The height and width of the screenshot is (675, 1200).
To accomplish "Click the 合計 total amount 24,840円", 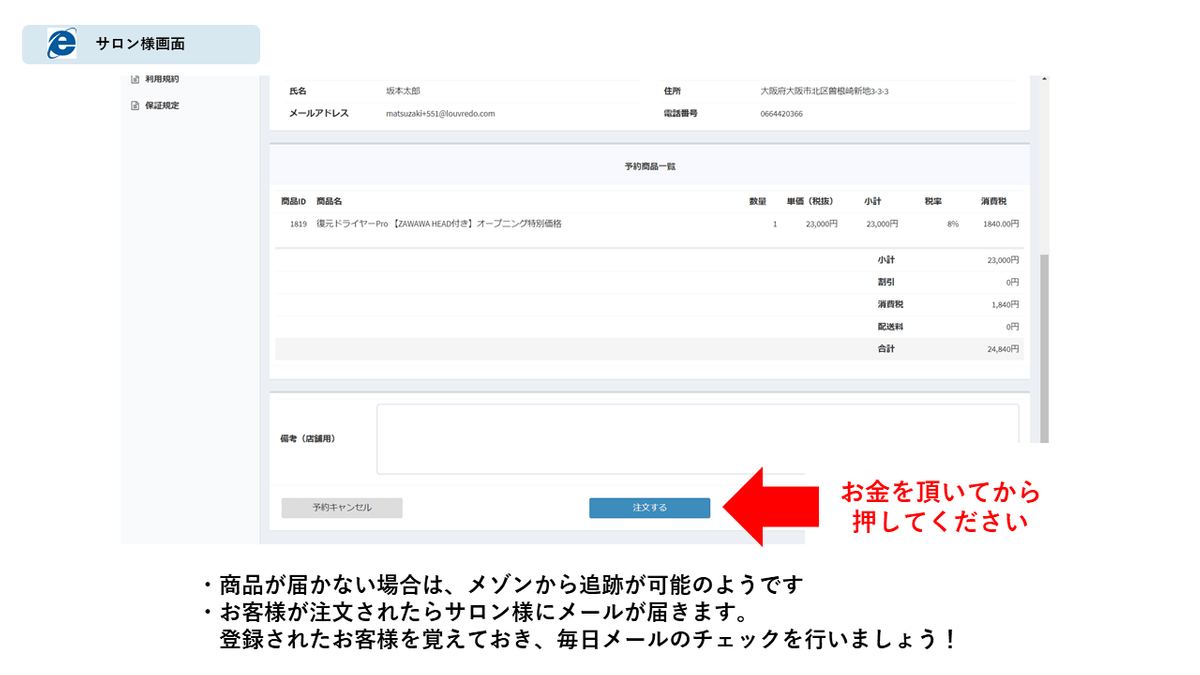I will [x=1001, y=350].
